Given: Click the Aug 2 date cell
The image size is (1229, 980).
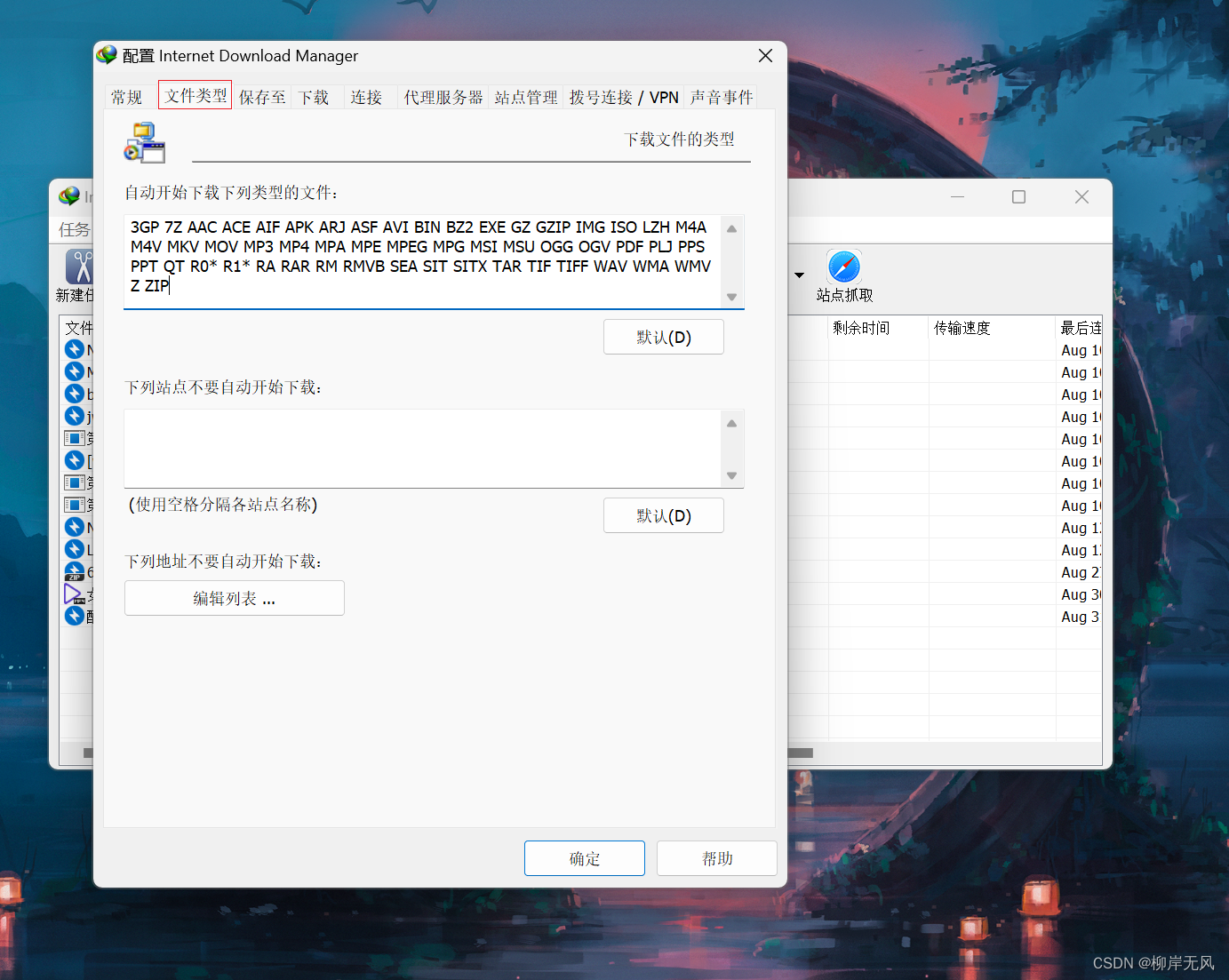Looking at the screenshot, I should coord(1080,572).
